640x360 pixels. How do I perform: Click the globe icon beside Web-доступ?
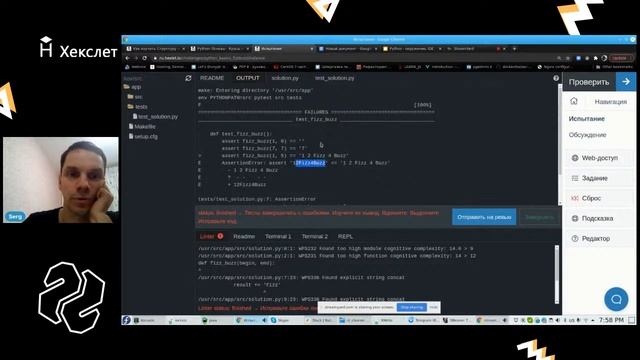(575, 158)
